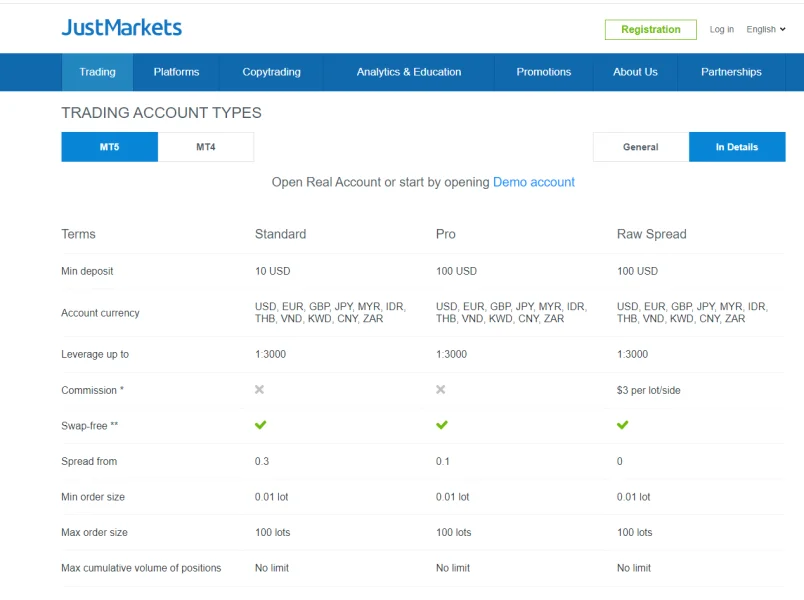Open the Copytrading menu item
Screen dimensions: 804x600
pos(271,72)
